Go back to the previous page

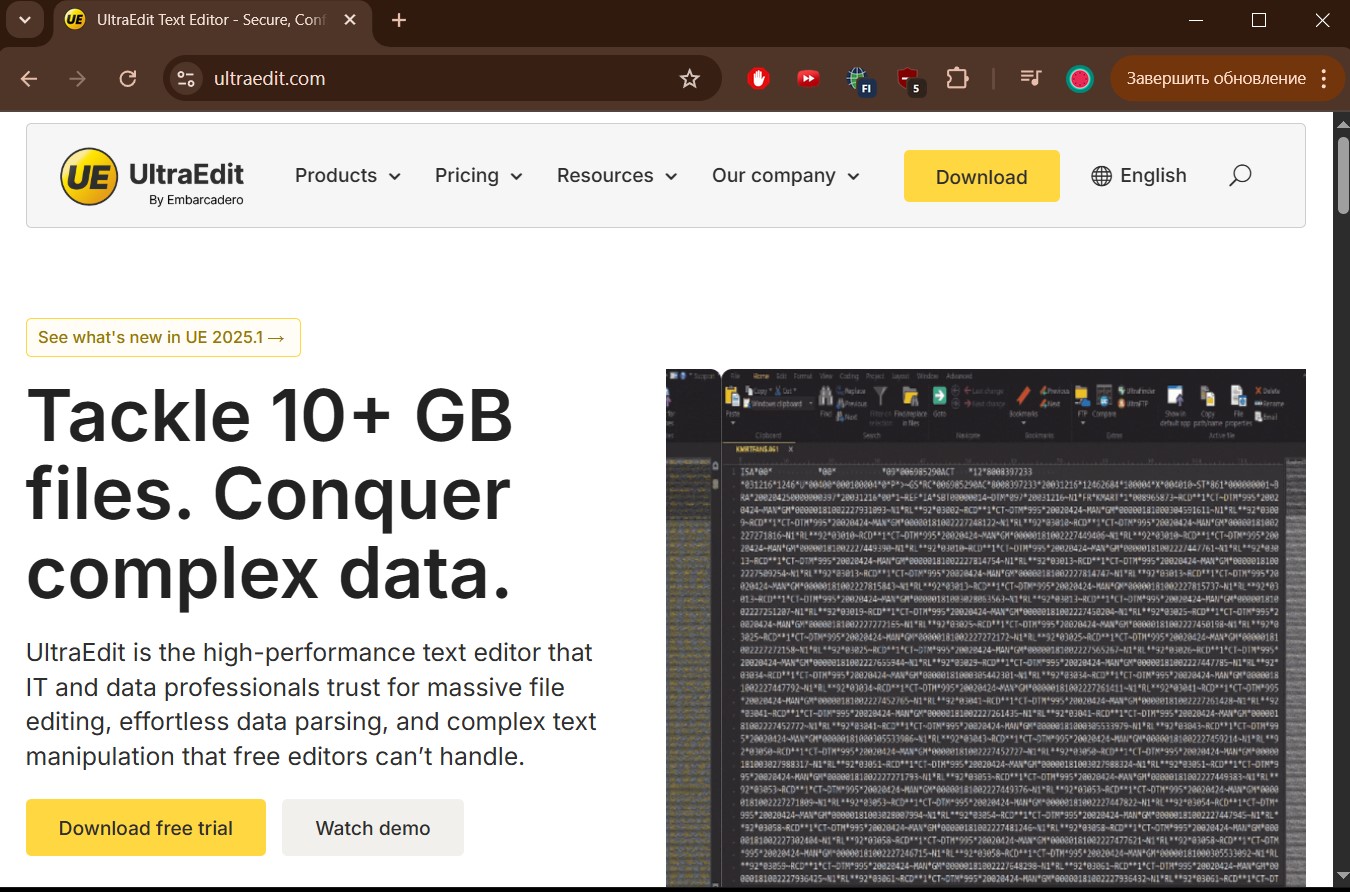29,79
